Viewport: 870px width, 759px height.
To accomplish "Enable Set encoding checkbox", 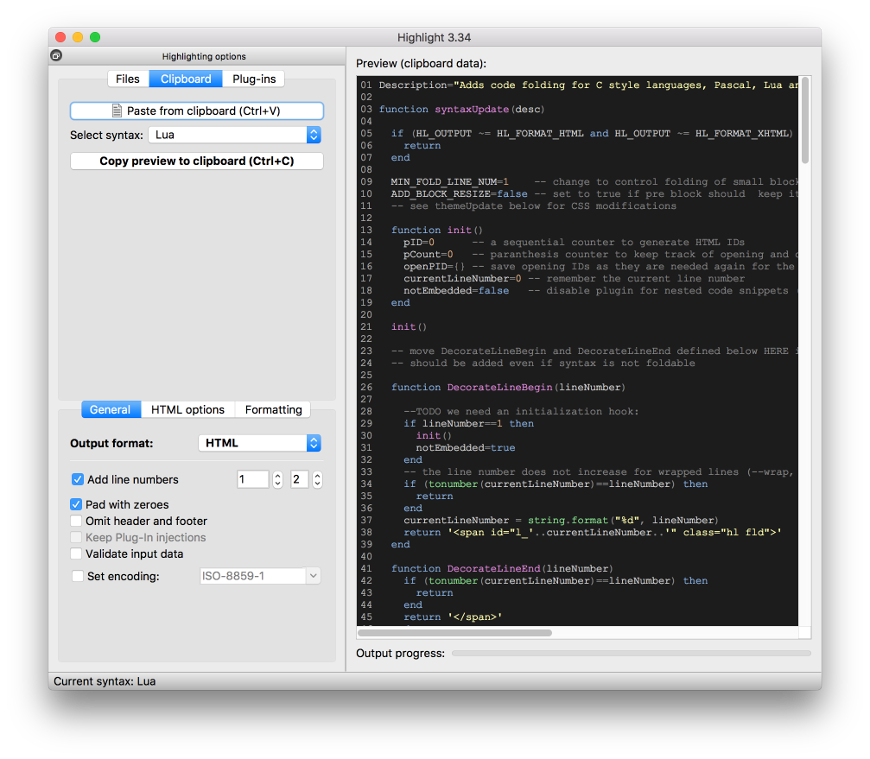I will coord(78,576).
